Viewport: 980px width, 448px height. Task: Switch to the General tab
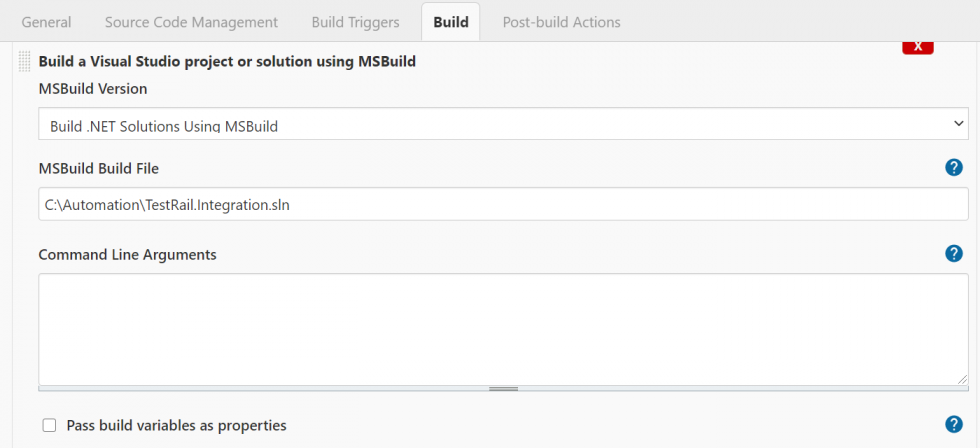tap(46, 22)
